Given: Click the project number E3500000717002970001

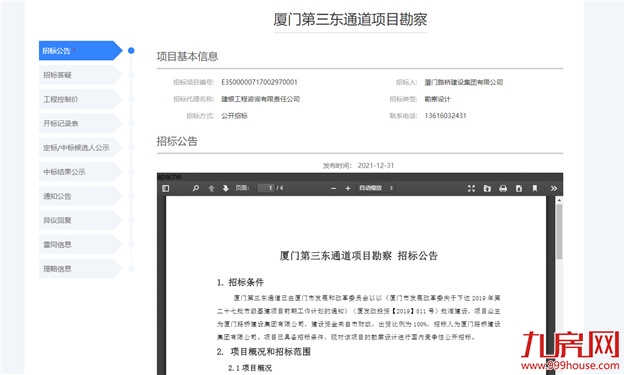Looking at the screenshot, I should tap(259, 82).
